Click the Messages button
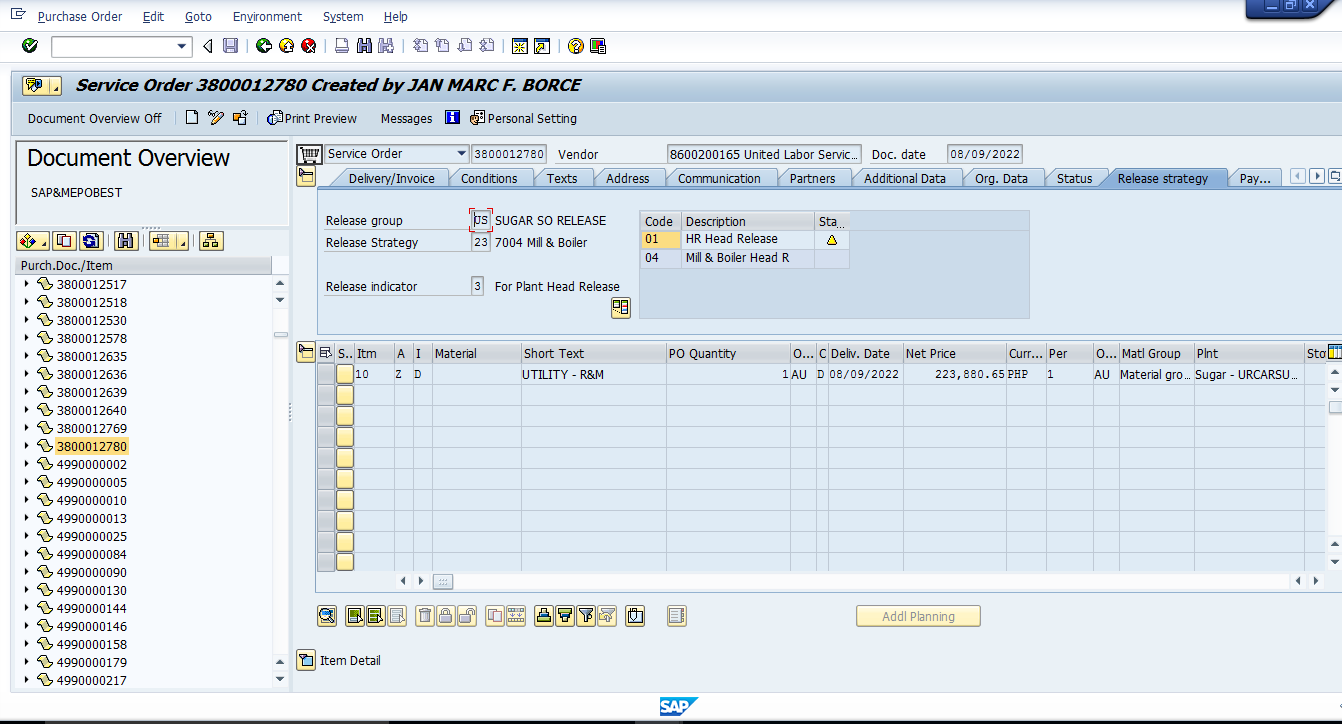This screenshot has width=1342, height=724. (407, 118)
